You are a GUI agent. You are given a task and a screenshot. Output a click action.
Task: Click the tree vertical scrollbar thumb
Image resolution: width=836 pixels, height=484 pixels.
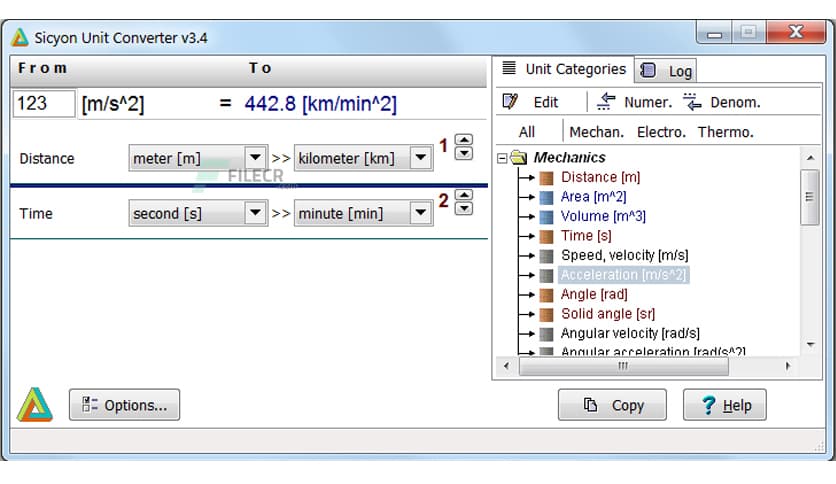810,197
